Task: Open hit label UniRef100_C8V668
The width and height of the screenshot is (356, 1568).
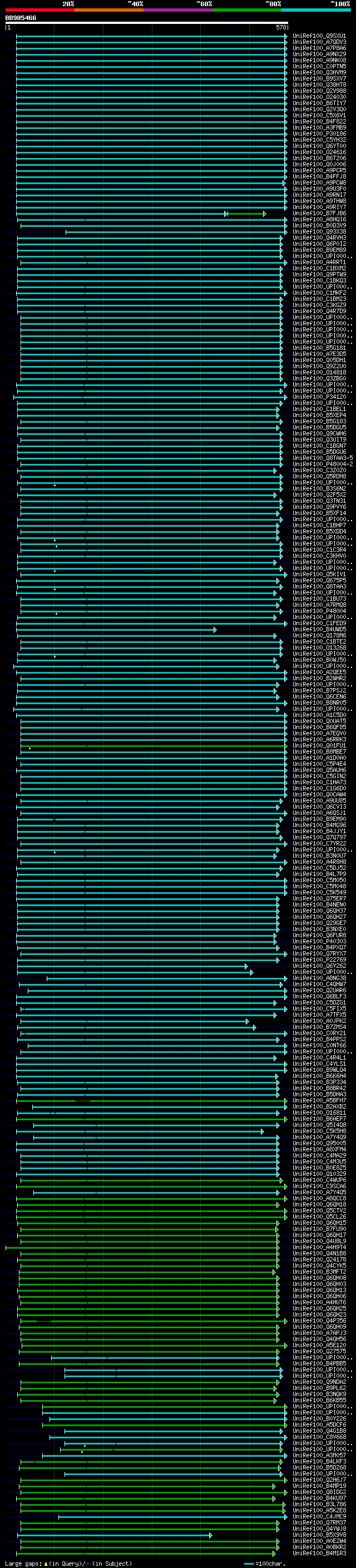Action: (x=319, y=1437)
